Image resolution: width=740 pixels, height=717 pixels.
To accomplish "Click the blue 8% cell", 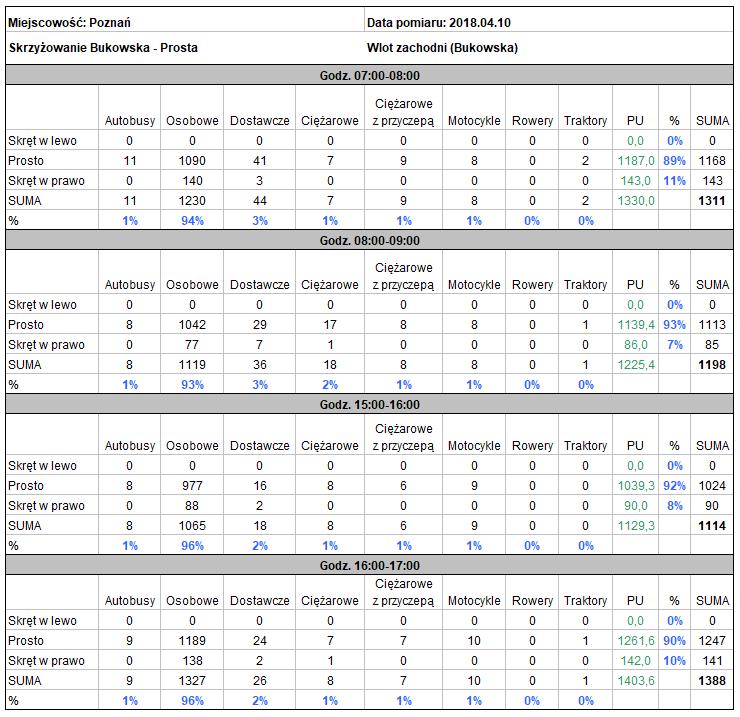I will pyautogui.click(x=674, y=506).
